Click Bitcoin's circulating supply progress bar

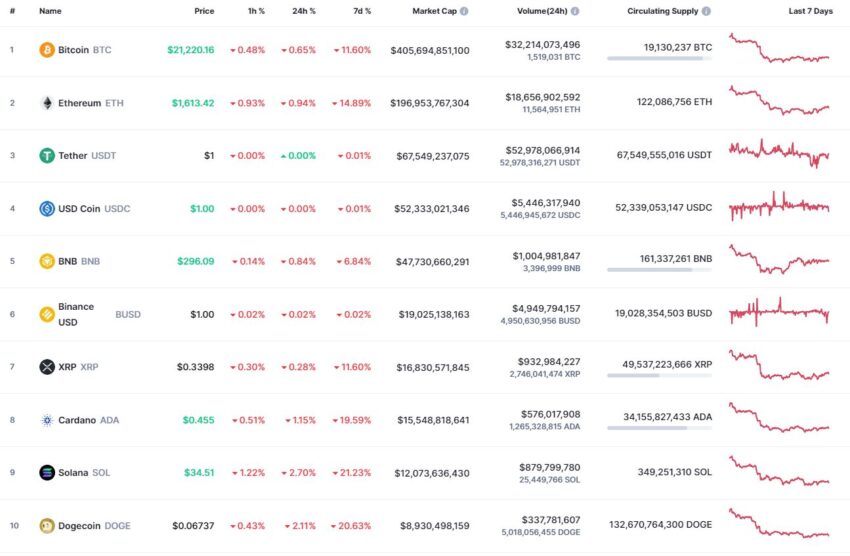pos(659,58)
